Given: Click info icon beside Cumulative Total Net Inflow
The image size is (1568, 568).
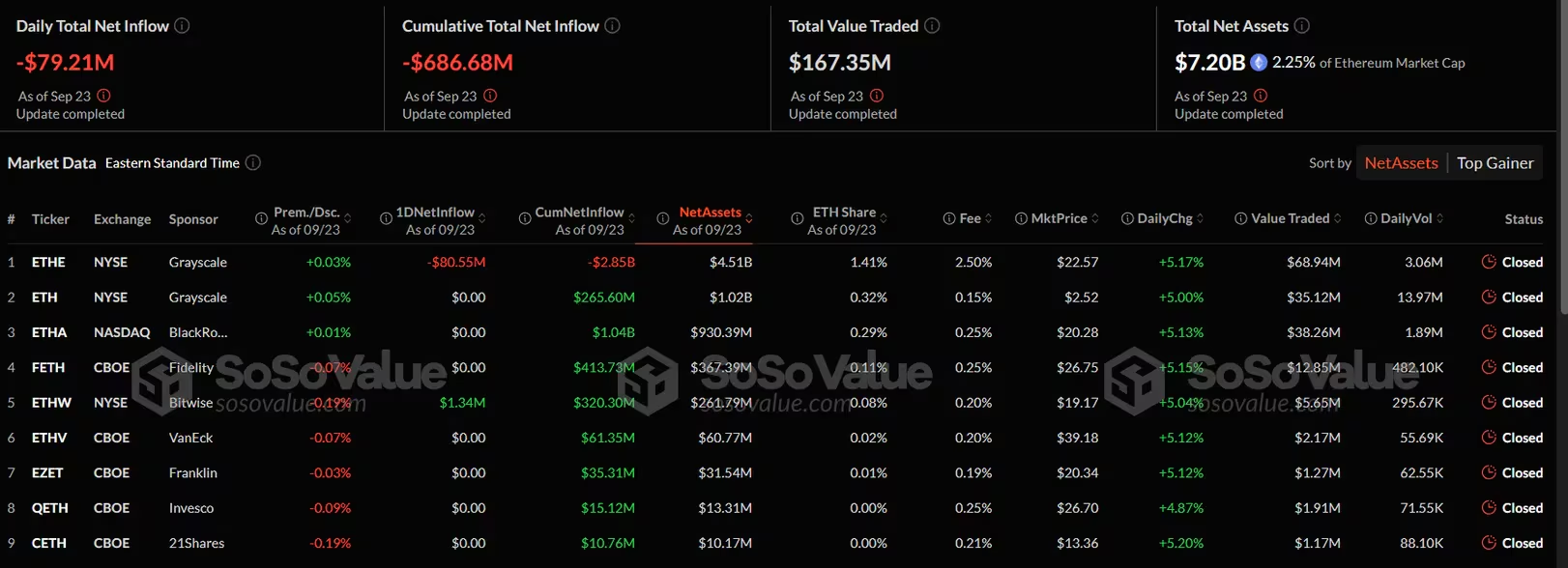Looking at the screenshot, I should 613,26.
